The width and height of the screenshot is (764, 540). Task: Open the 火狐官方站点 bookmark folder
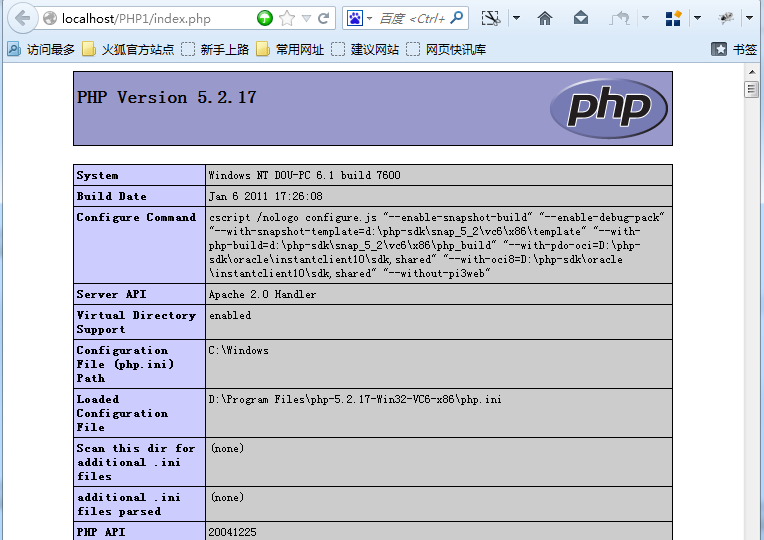click(128, 49)
